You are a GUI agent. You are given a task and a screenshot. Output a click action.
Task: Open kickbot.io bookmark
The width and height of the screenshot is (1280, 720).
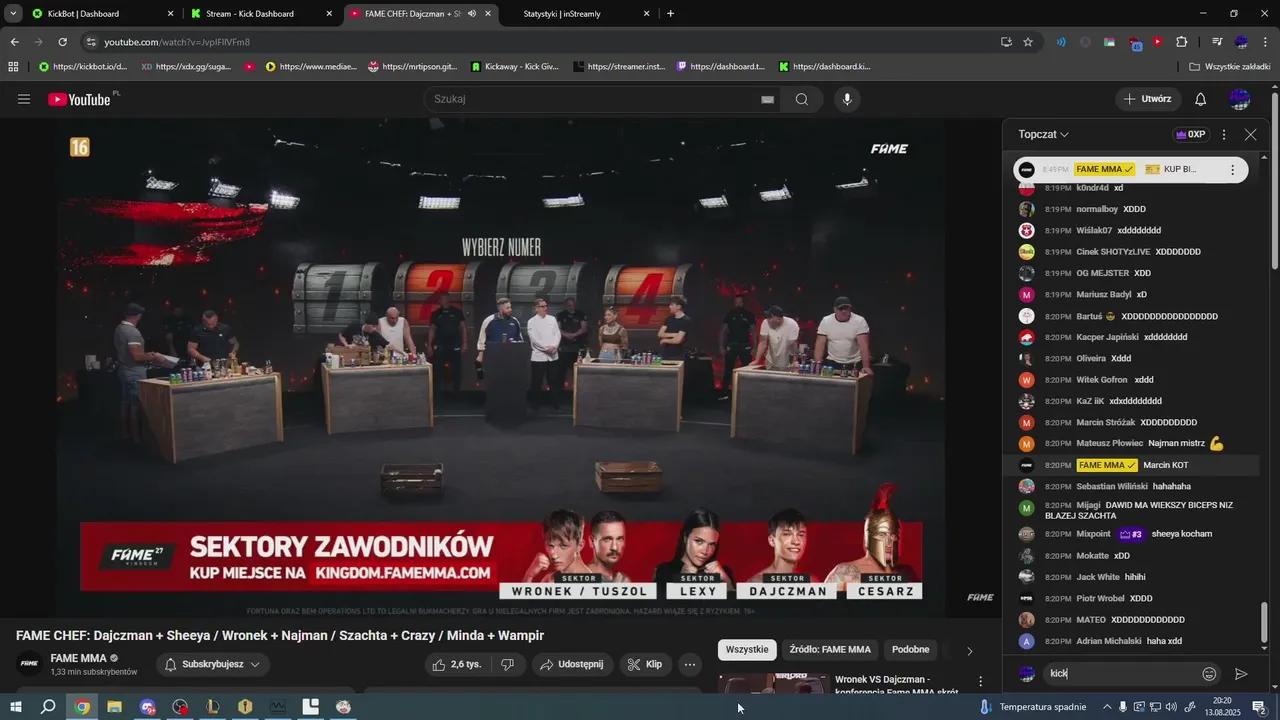pos(83,66)
